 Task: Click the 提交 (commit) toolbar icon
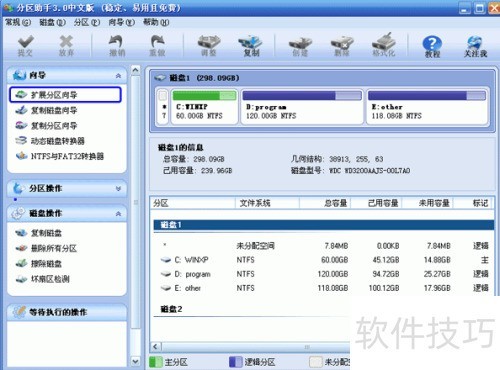[x=25, y=45]
